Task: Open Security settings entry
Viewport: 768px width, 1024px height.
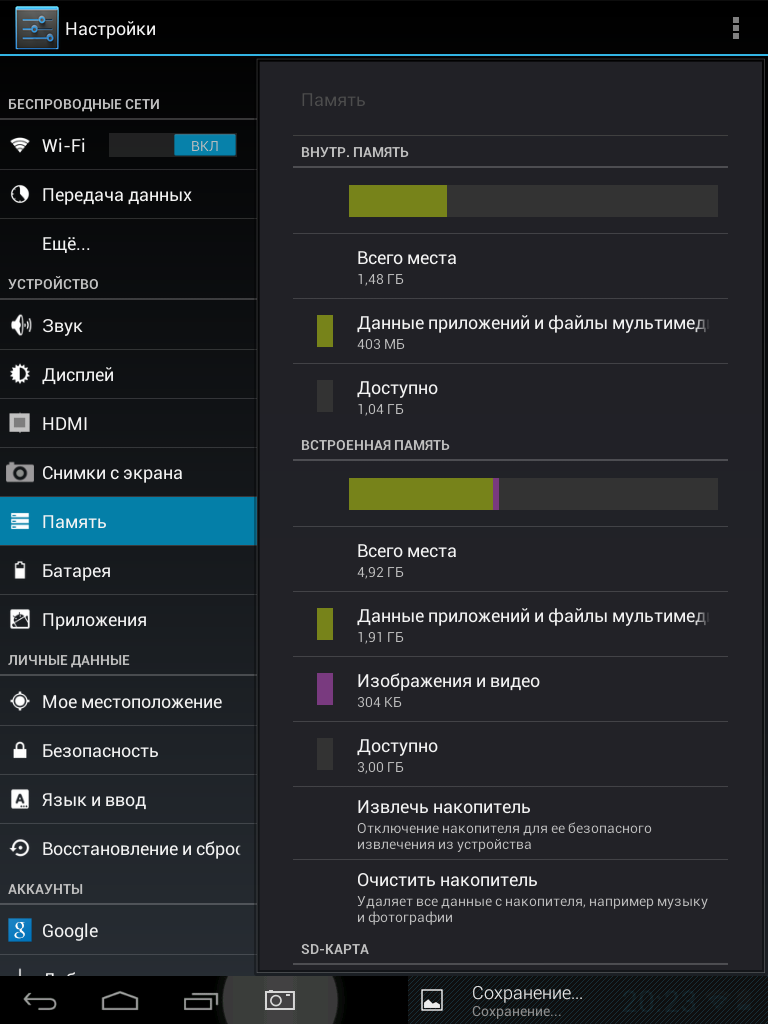Action: (100, 751)
